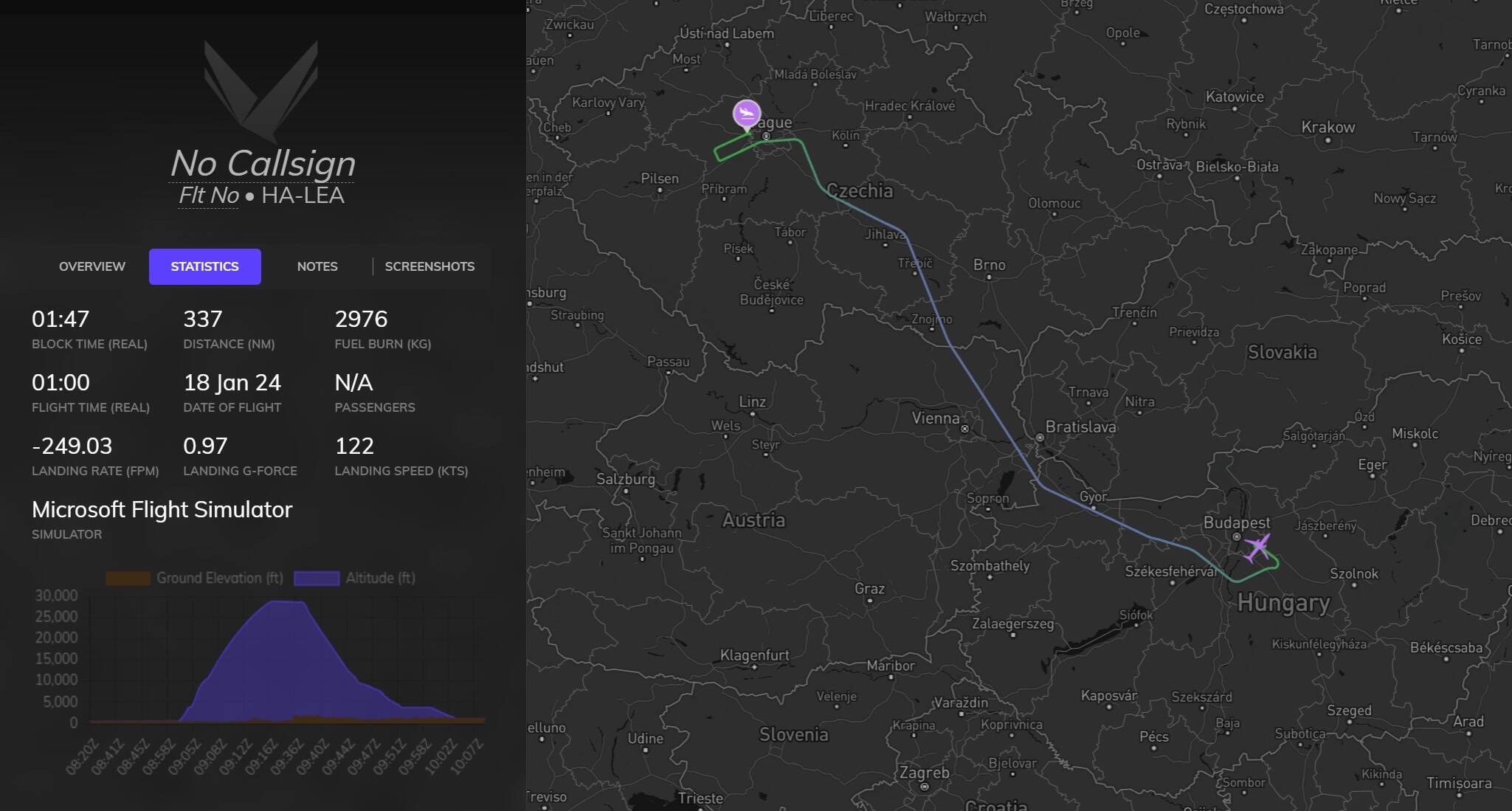
Task: Click the Zagreb capital marker on map
Action: pyautogui.click(x=924, y=787)
